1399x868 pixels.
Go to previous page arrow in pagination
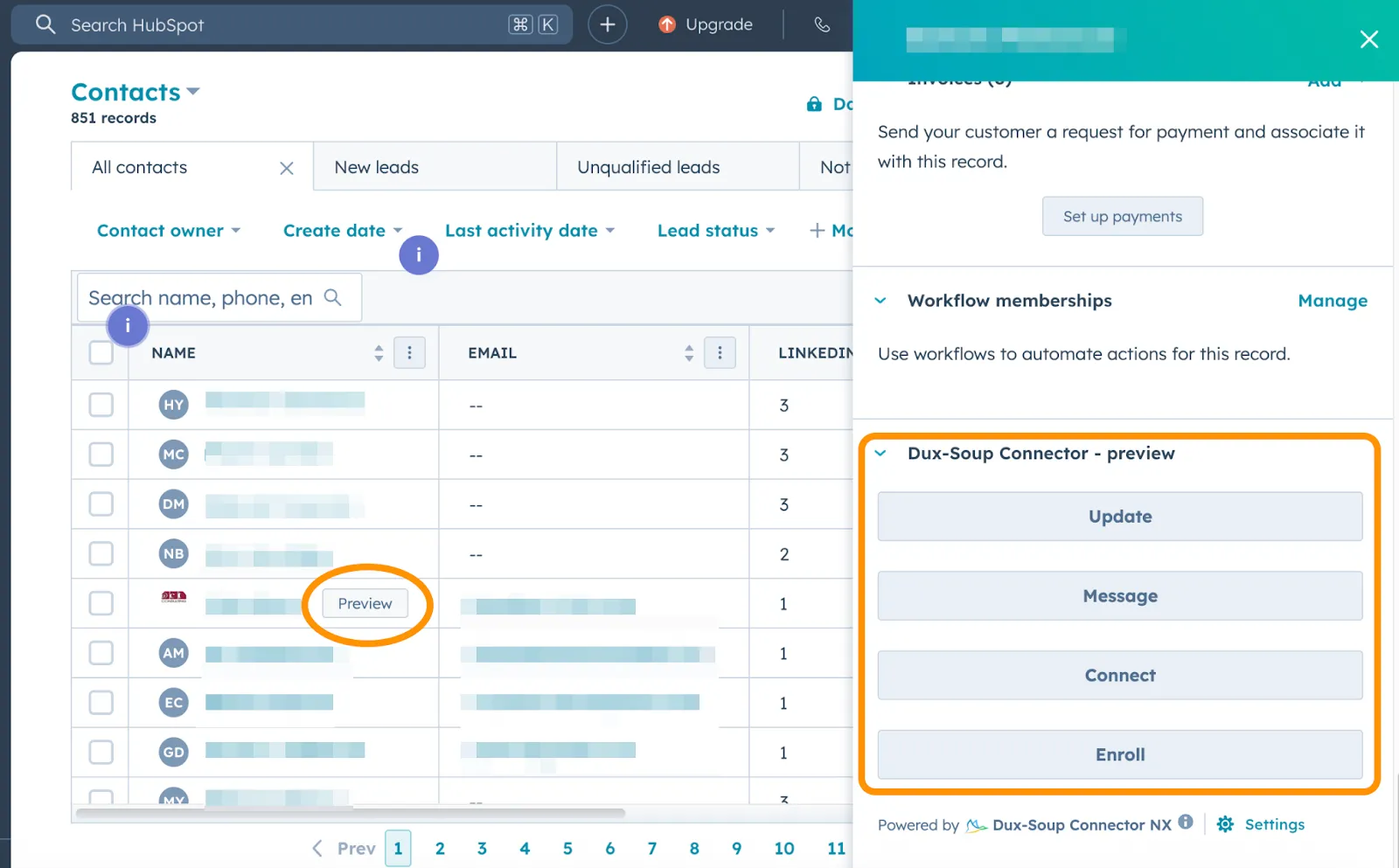point(317,848)
